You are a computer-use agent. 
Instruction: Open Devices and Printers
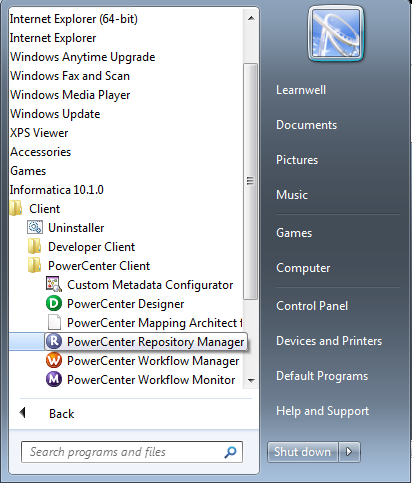329,341
